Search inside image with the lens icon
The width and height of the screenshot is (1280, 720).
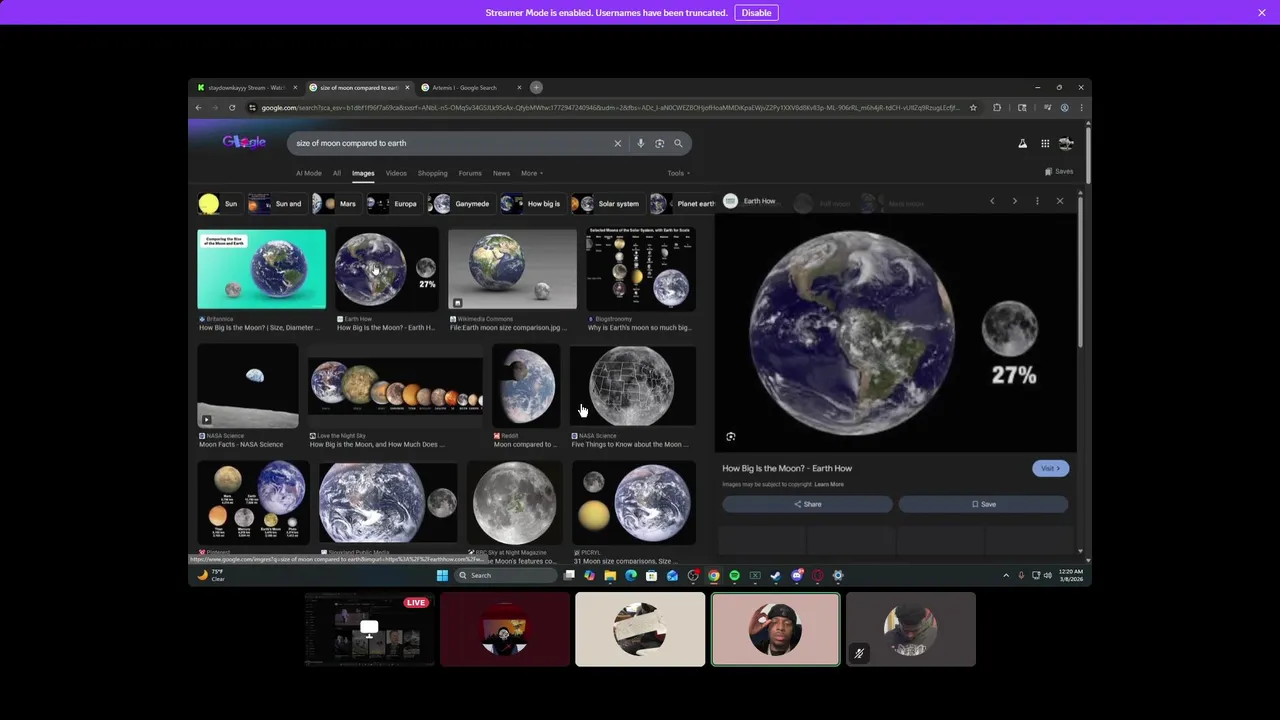pos(731,437)
